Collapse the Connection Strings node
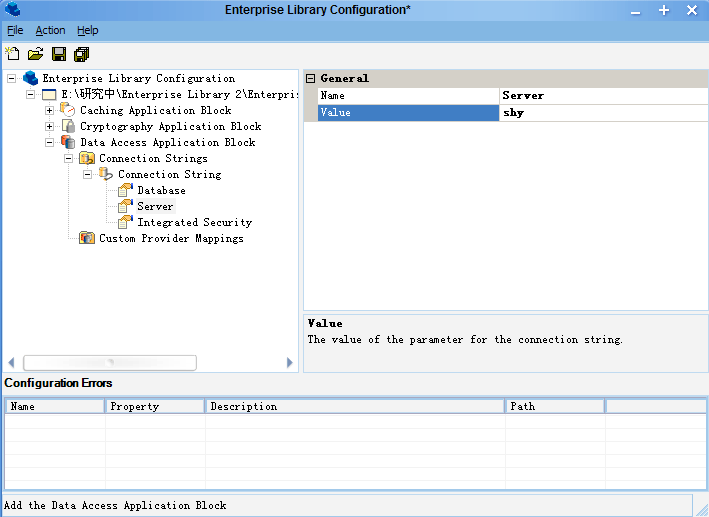709x517 pixels. [68, 158]
